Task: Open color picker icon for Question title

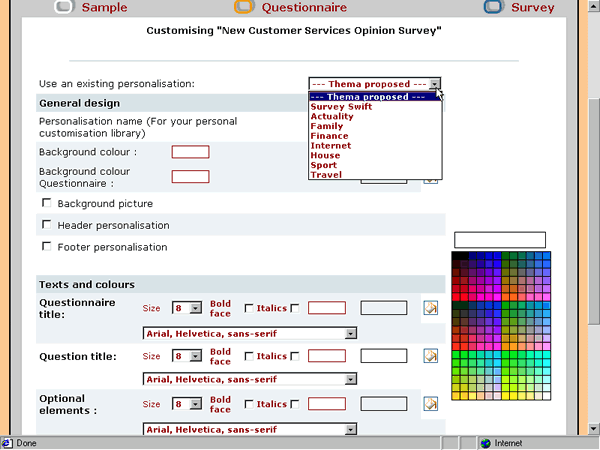Action: click(x=430, y=356)
